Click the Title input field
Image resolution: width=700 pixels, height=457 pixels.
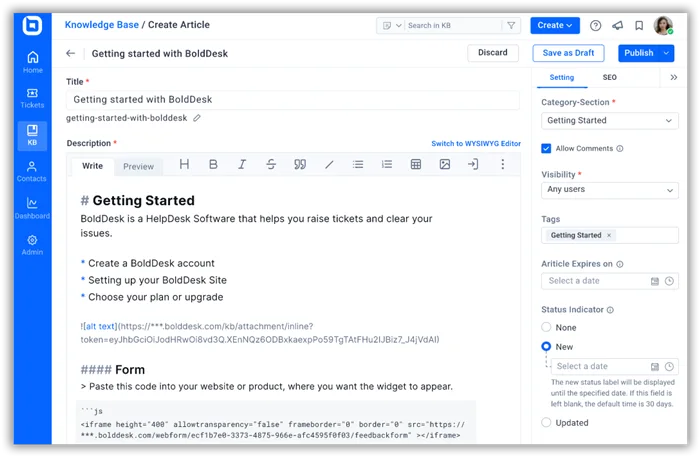293,100
